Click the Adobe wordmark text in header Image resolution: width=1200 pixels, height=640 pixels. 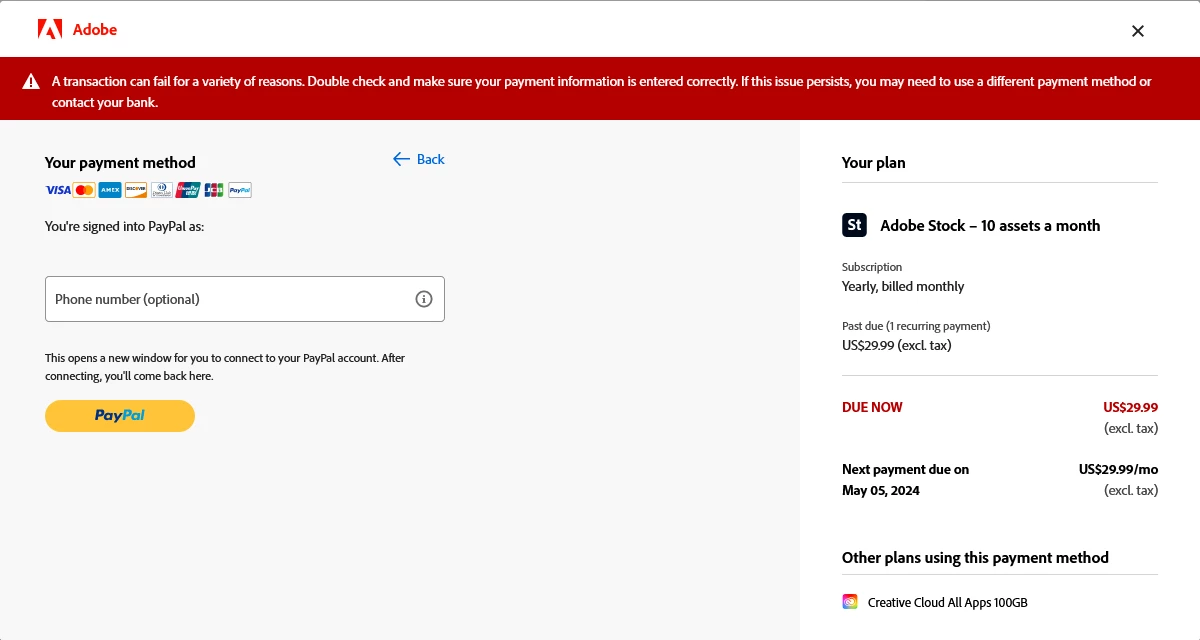coord(95,30)
